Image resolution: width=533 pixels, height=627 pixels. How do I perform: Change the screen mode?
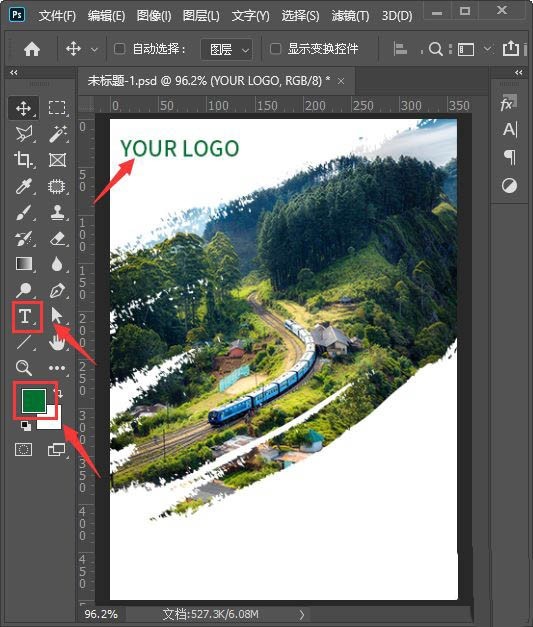coord(56,449)
